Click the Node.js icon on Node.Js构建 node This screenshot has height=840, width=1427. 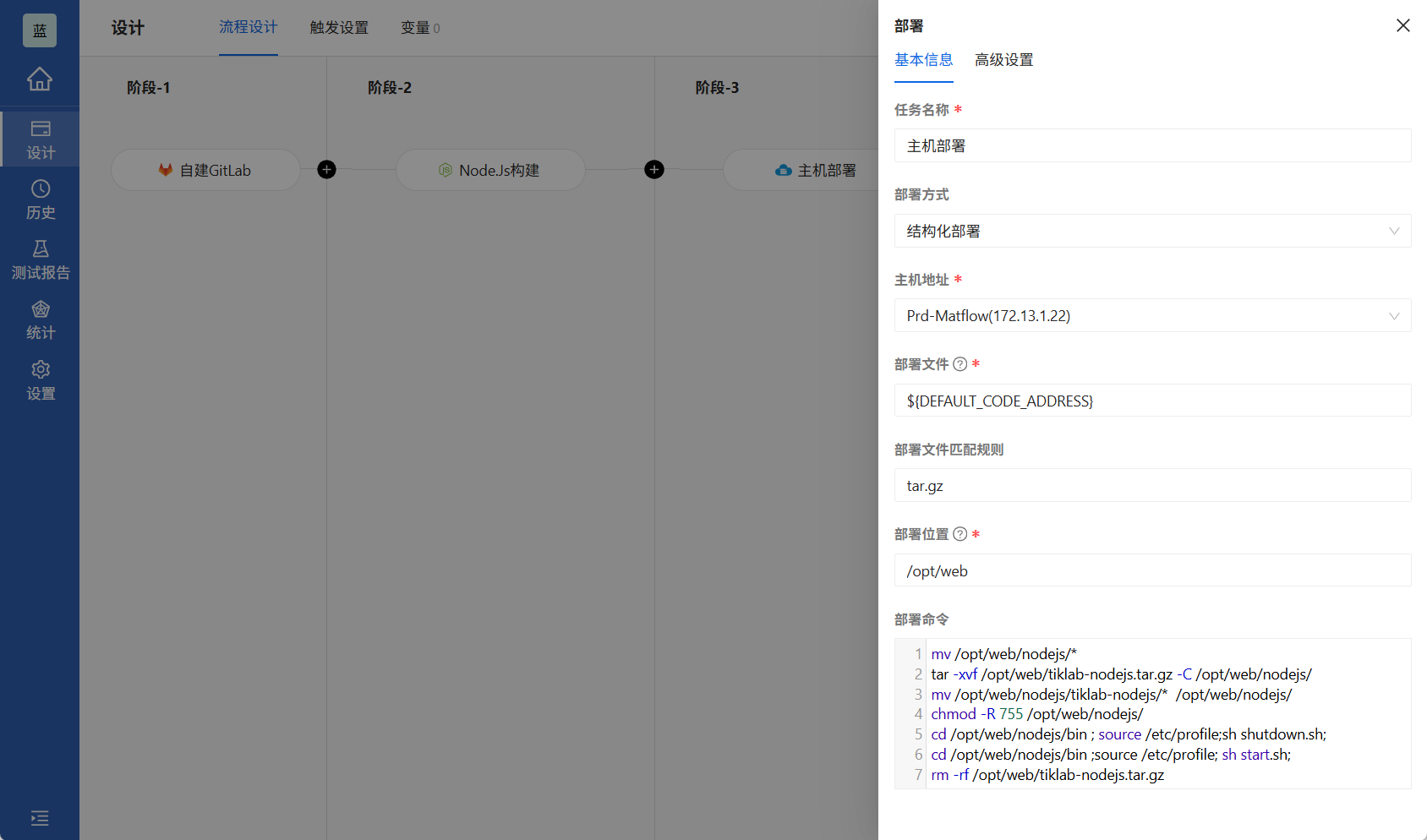pyautogui.click(x=446, y=170)
